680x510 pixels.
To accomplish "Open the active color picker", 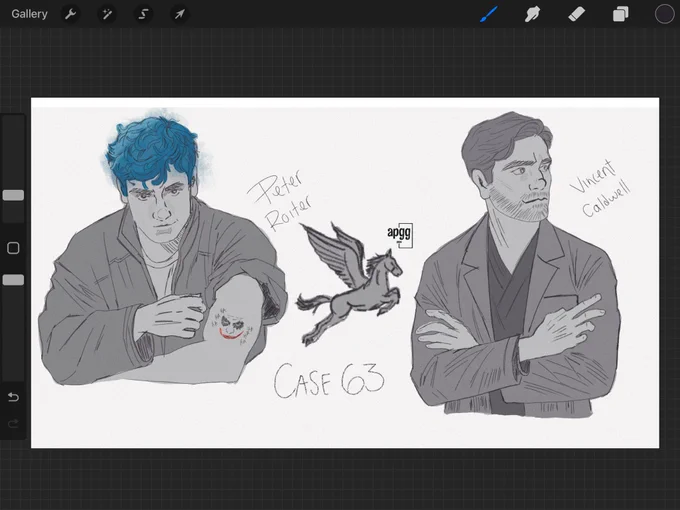I will tap(664, 14).
